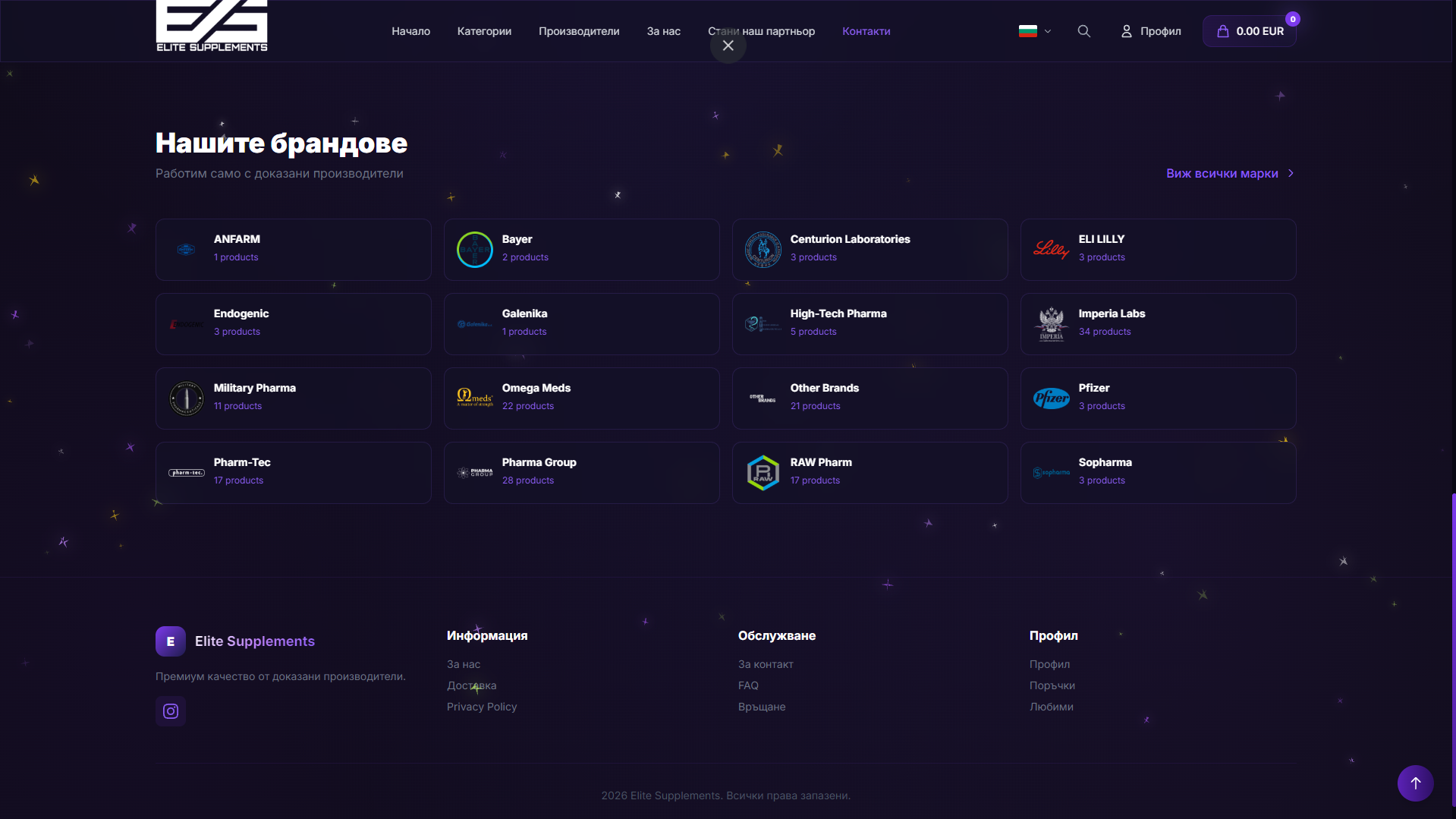
Task: Click the Military Pharma round logo
Action: [x=187, y=398]
